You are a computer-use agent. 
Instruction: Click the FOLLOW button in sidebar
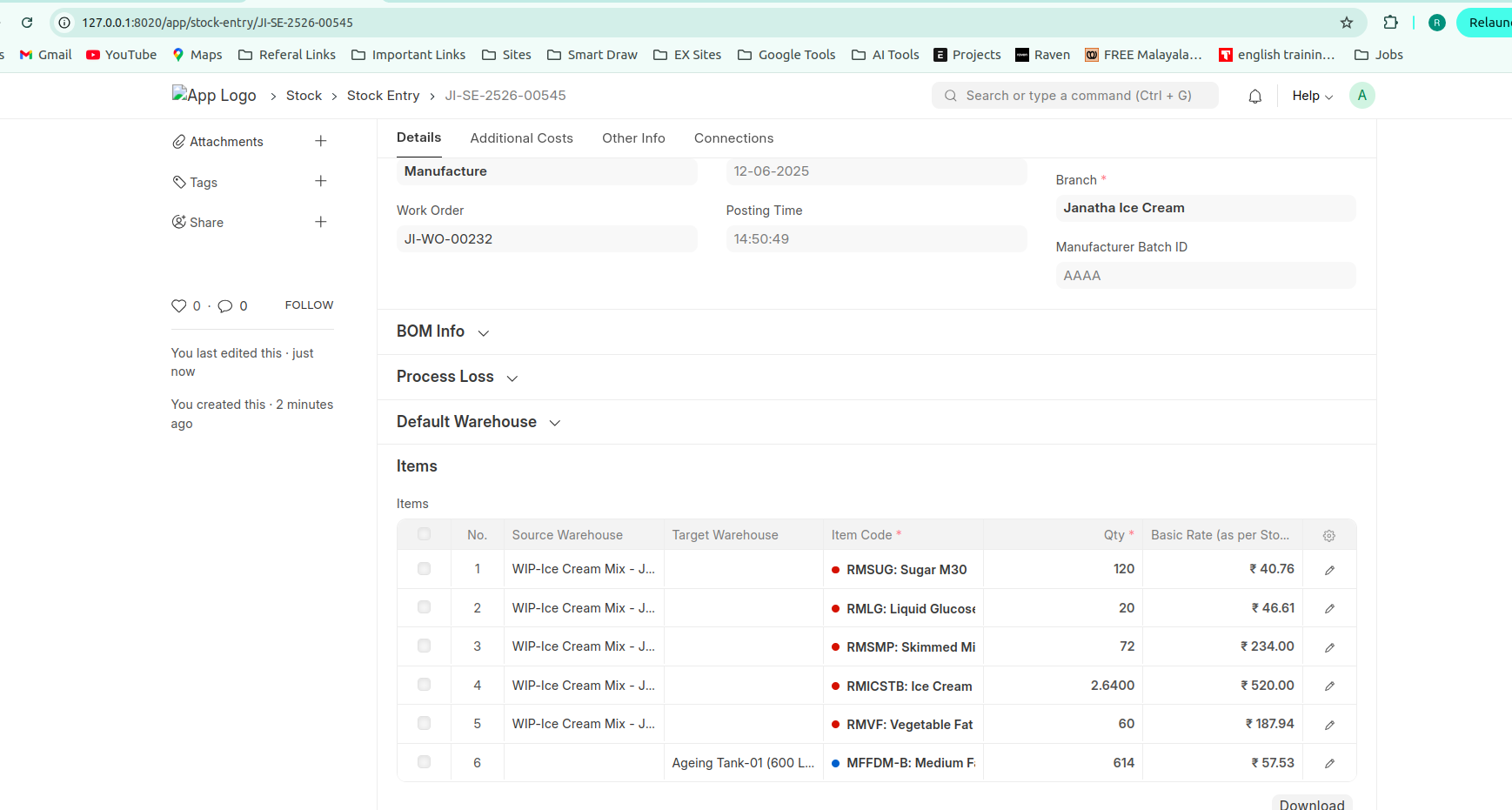pos(309,305)
